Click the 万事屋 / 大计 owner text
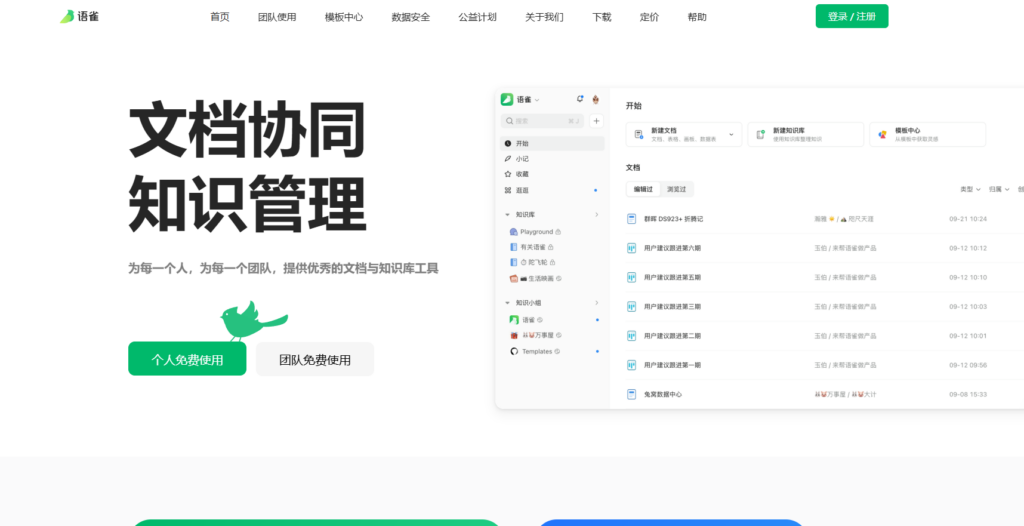This screenshot has height=526, width=1024. click(845, 394)
